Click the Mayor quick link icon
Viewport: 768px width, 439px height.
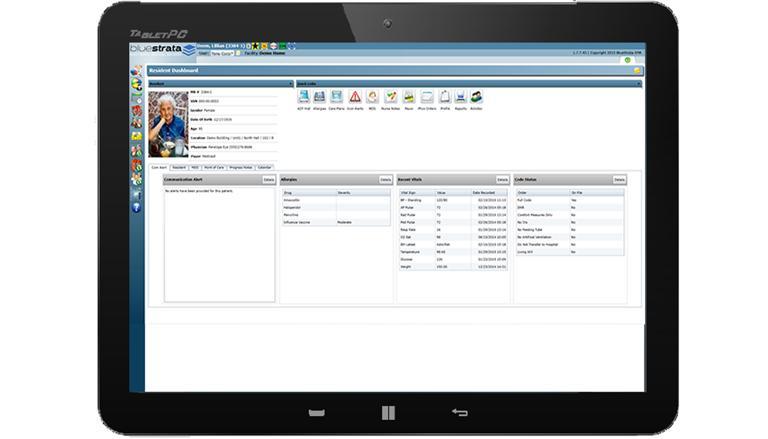point(409,97)
